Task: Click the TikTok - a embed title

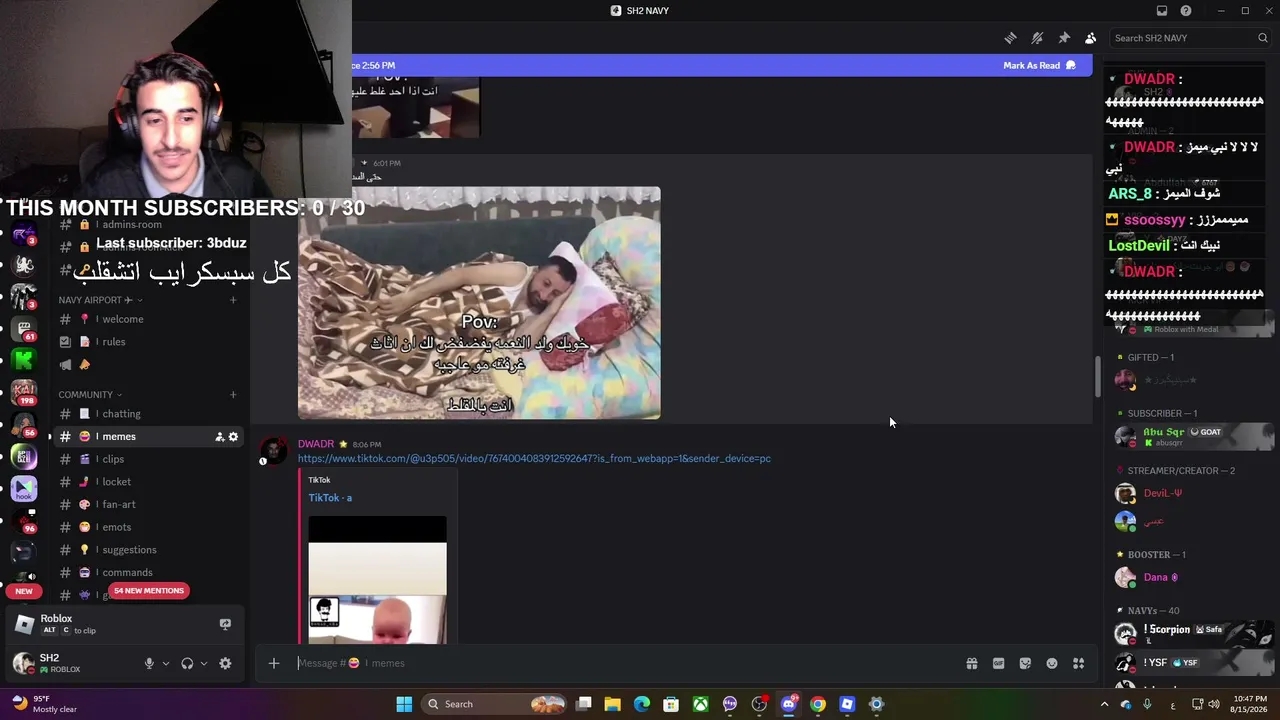Action: click(x=330, y=498)
